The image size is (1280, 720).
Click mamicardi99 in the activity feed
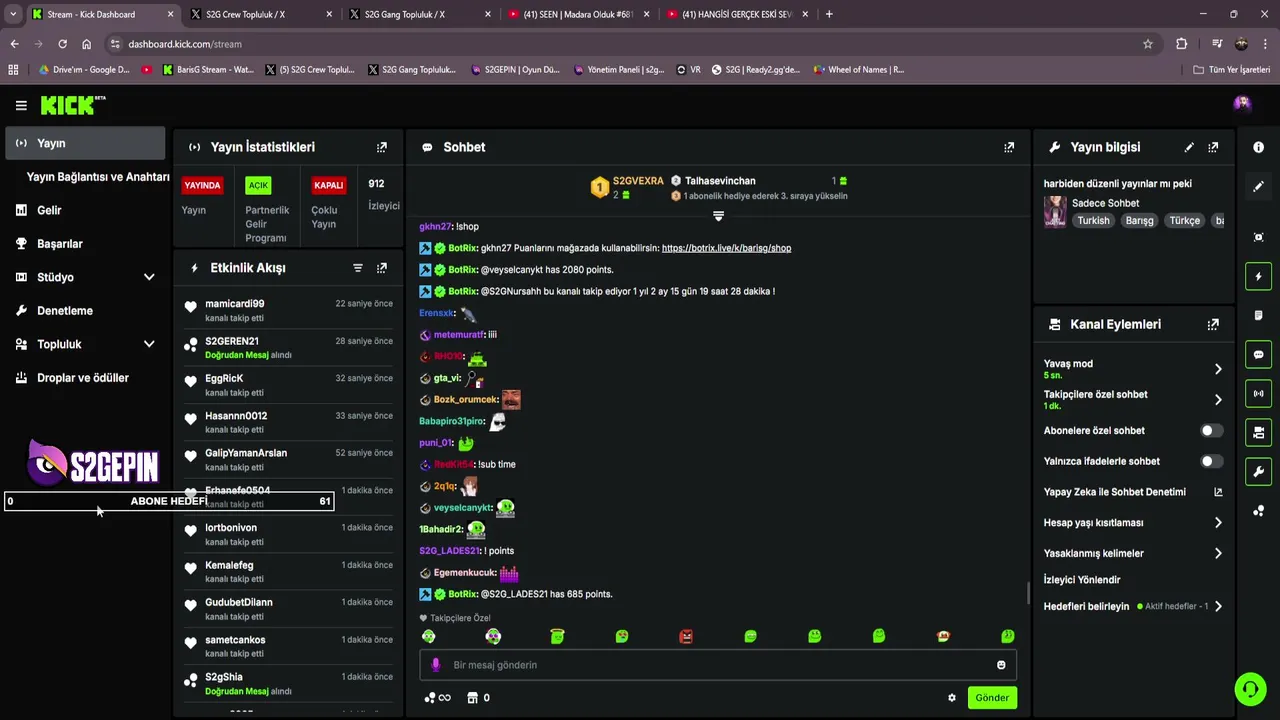coord(235,304)
